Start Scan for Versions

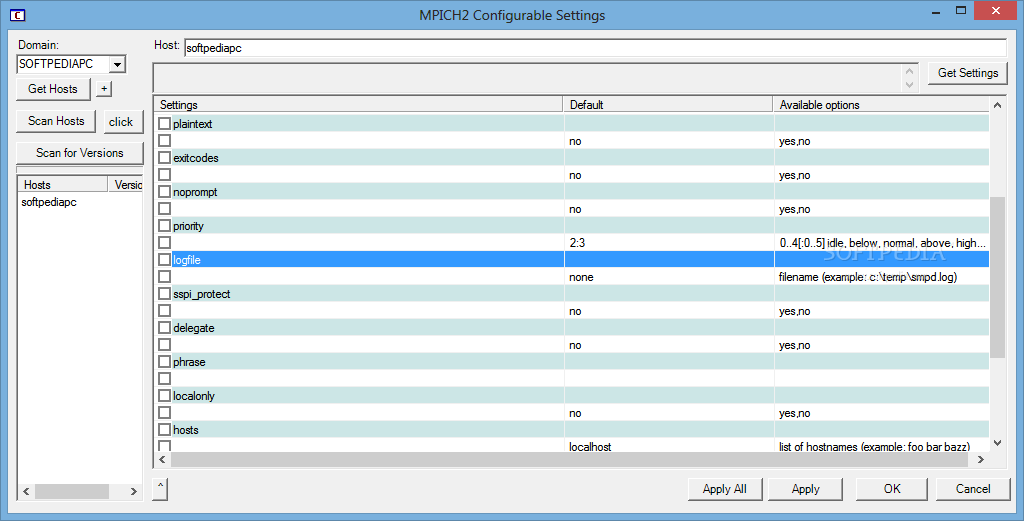pos(80,153)
